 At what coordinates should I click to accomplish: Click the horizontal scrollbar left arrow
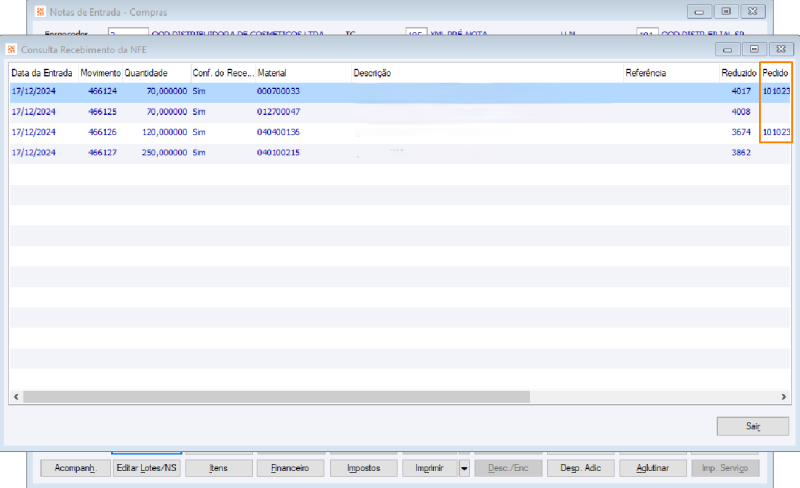coord(16,397)
